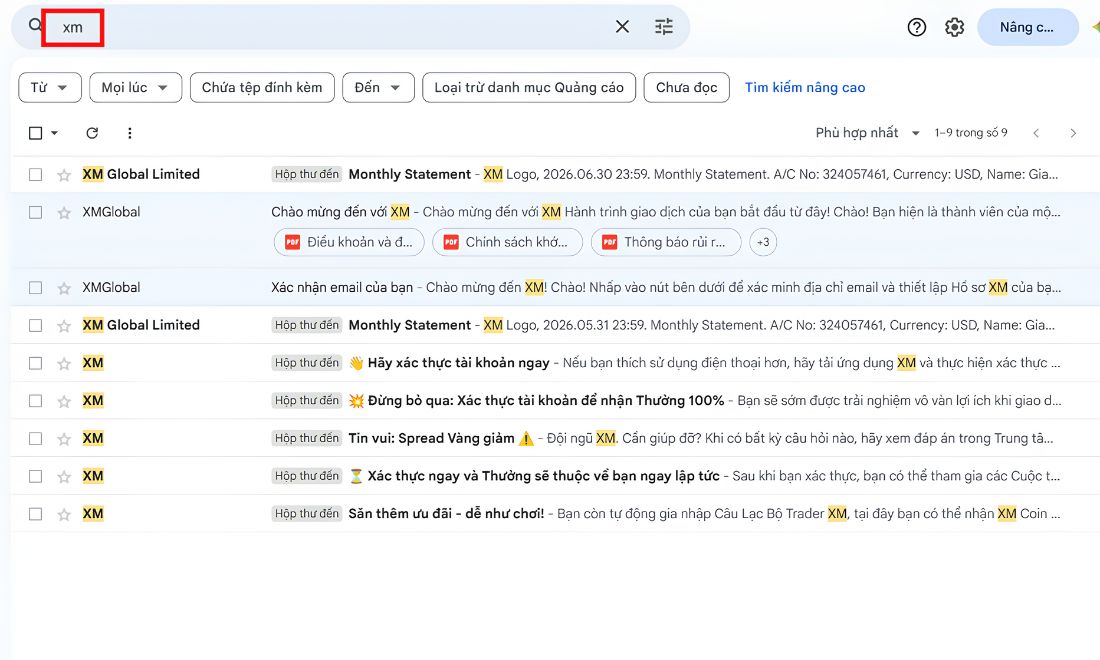Open the Phù hợp nhất sort dropdown
Image resolution: width=1100 pixels, height=660 pixels.
pos(867,133)
